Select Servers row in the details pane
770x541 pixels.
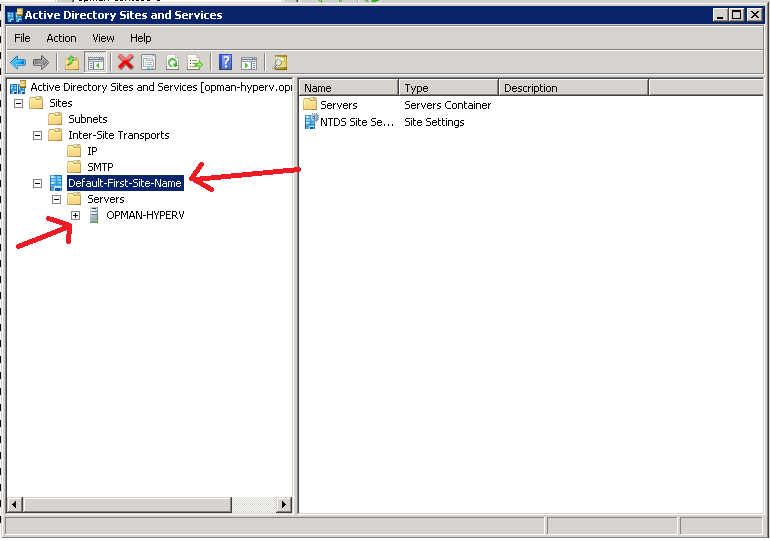pos(338,105)
